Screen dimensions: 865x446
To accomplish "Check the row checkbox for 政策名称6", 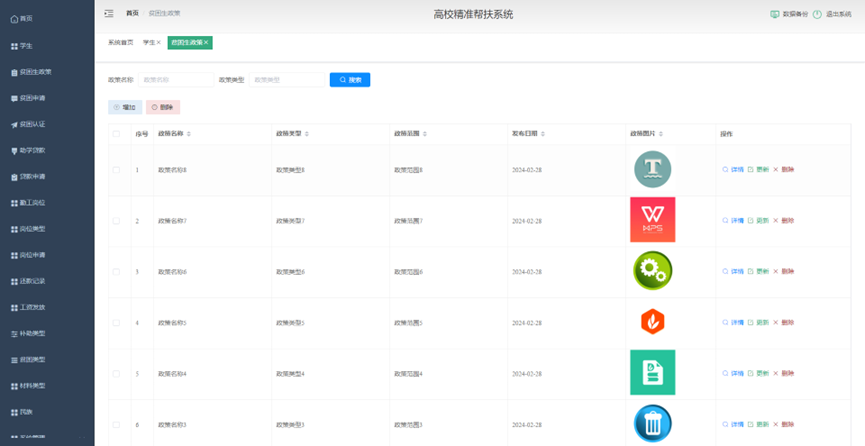I will pyautogui.click(x=116, y=272).
